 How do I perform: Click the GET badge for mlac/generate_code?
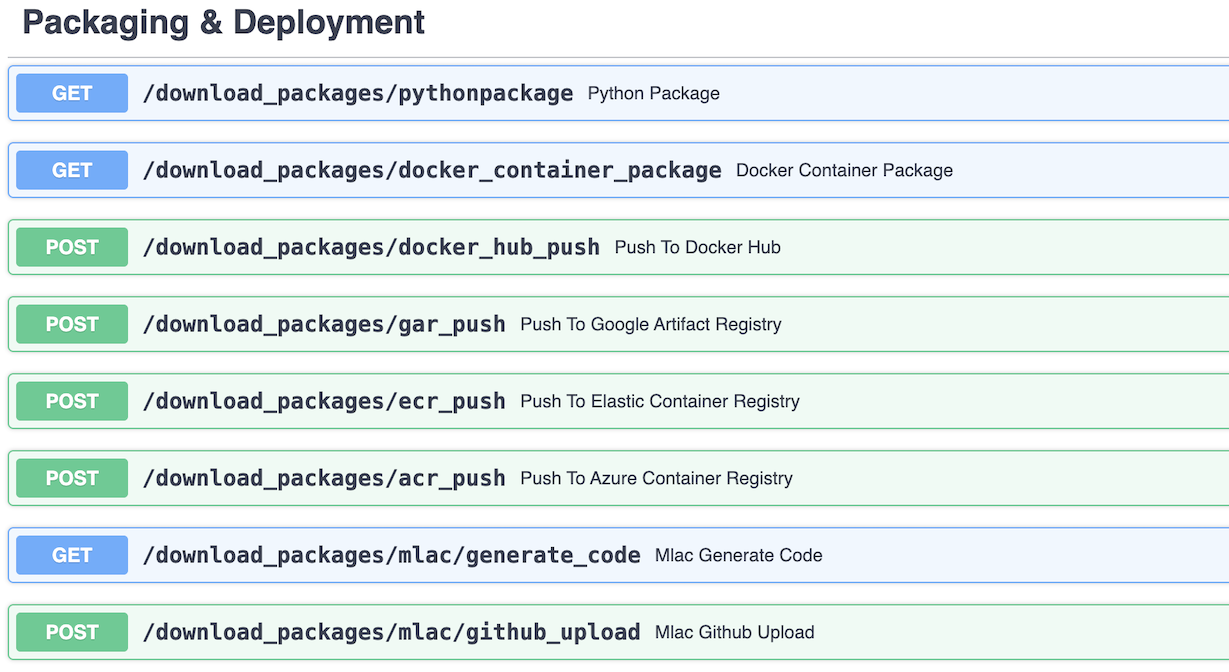[72, 555]
